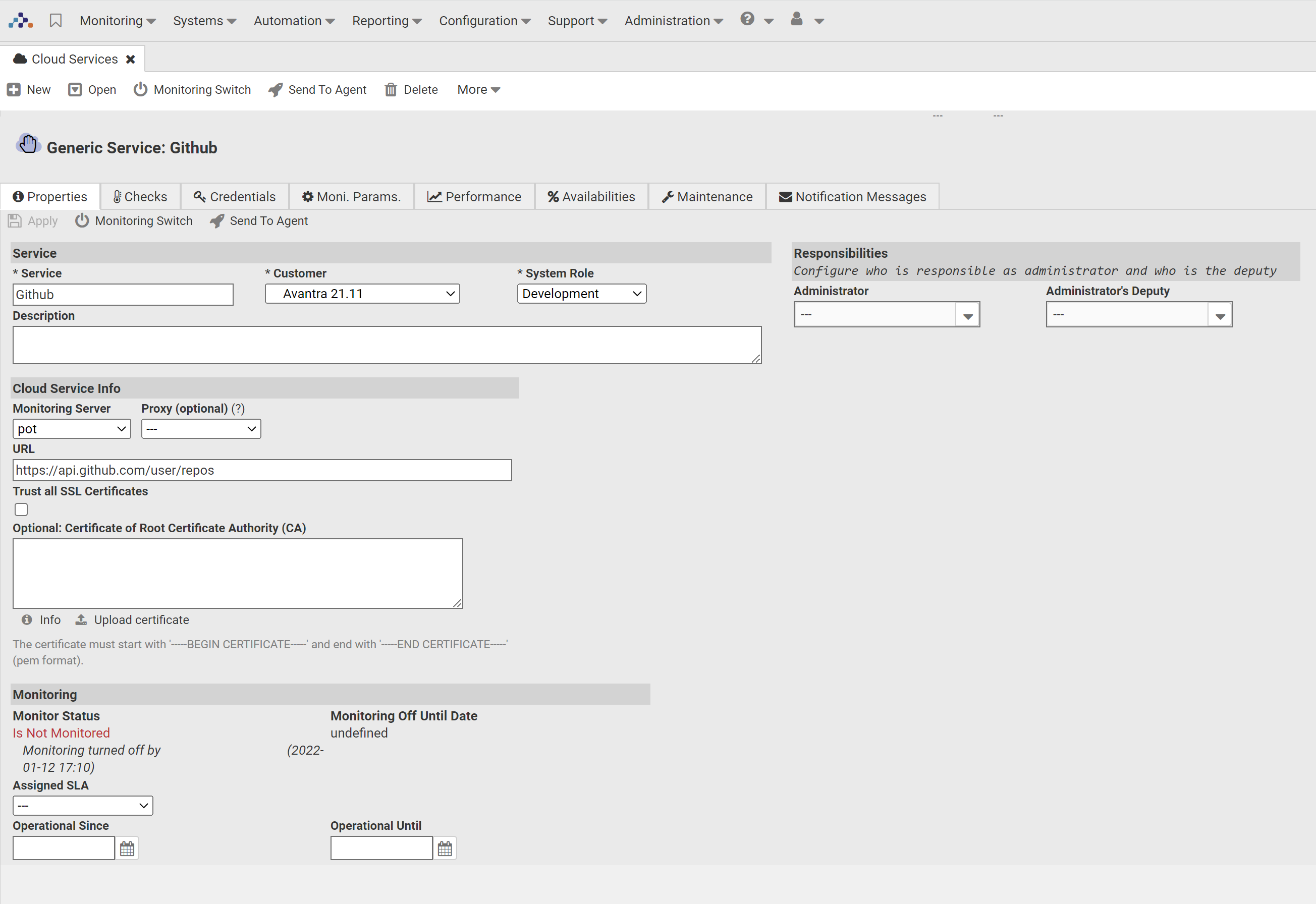The height and width of the screenshot is (904, 1316).
Task: Click the Delete trash icon
Action: (391, 89)
